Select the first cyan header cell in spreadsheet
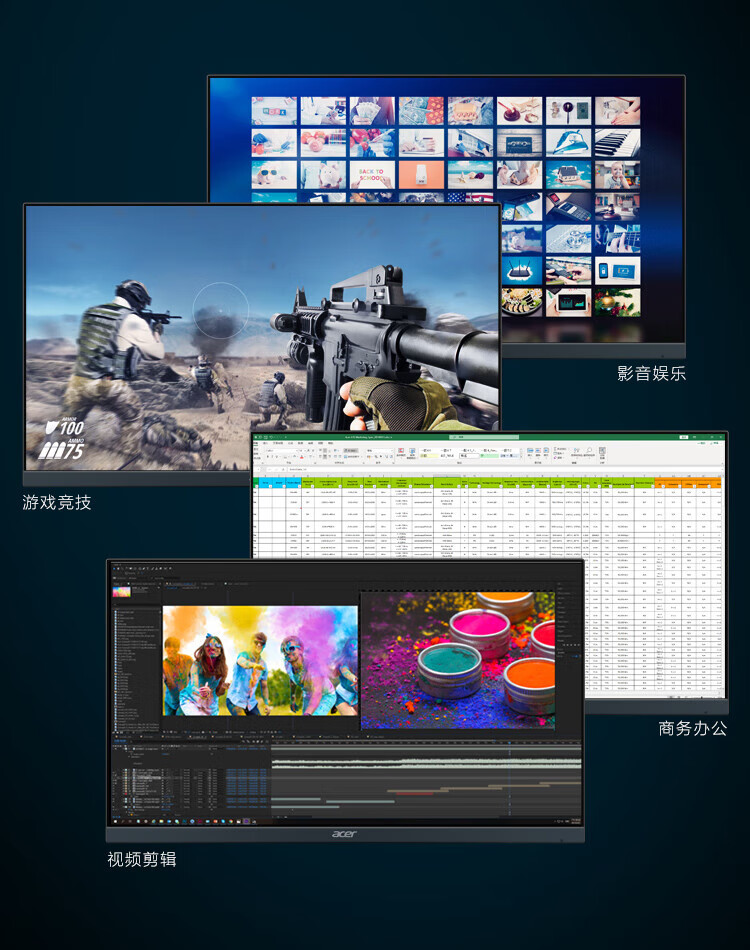 (x=265, y=483)
